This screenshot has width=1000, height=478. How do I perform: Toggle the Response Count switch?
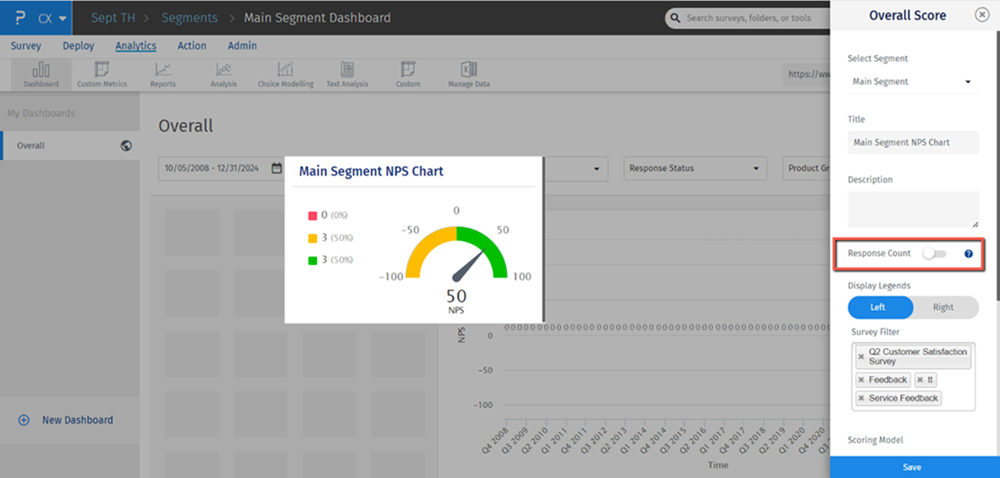tap(934, 254)
